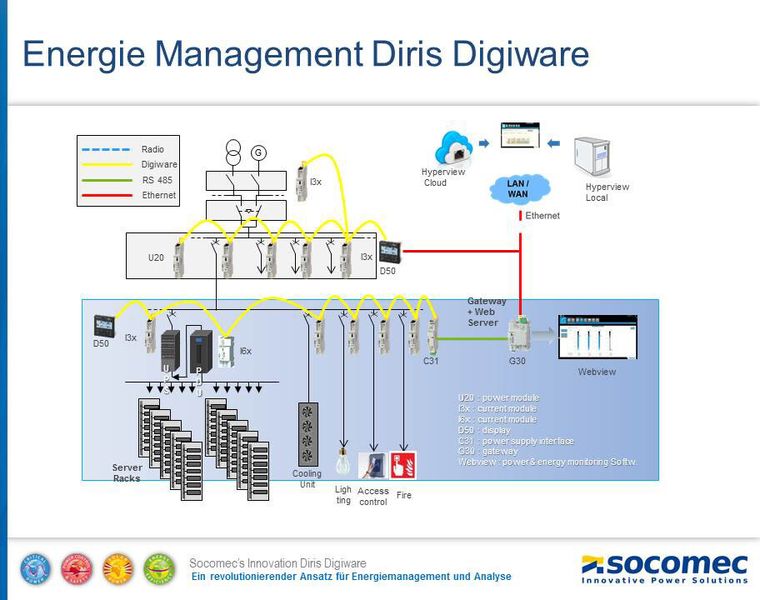The height and width of the screenshot is (600, 760).
Task: Click the 'Webview' label under monitor
Action: click(597, 372)
